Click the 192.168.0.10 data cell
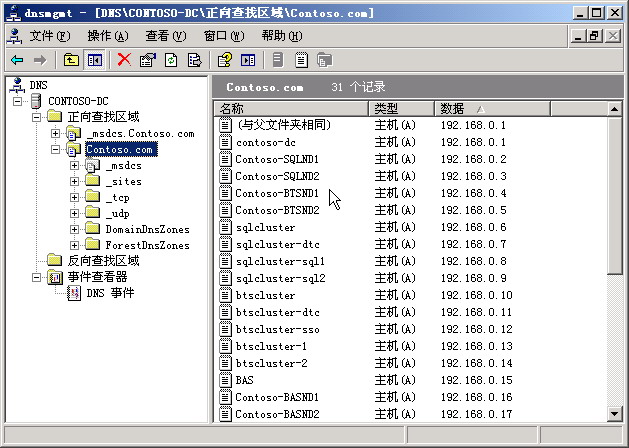629x448 pixels. 477,296
